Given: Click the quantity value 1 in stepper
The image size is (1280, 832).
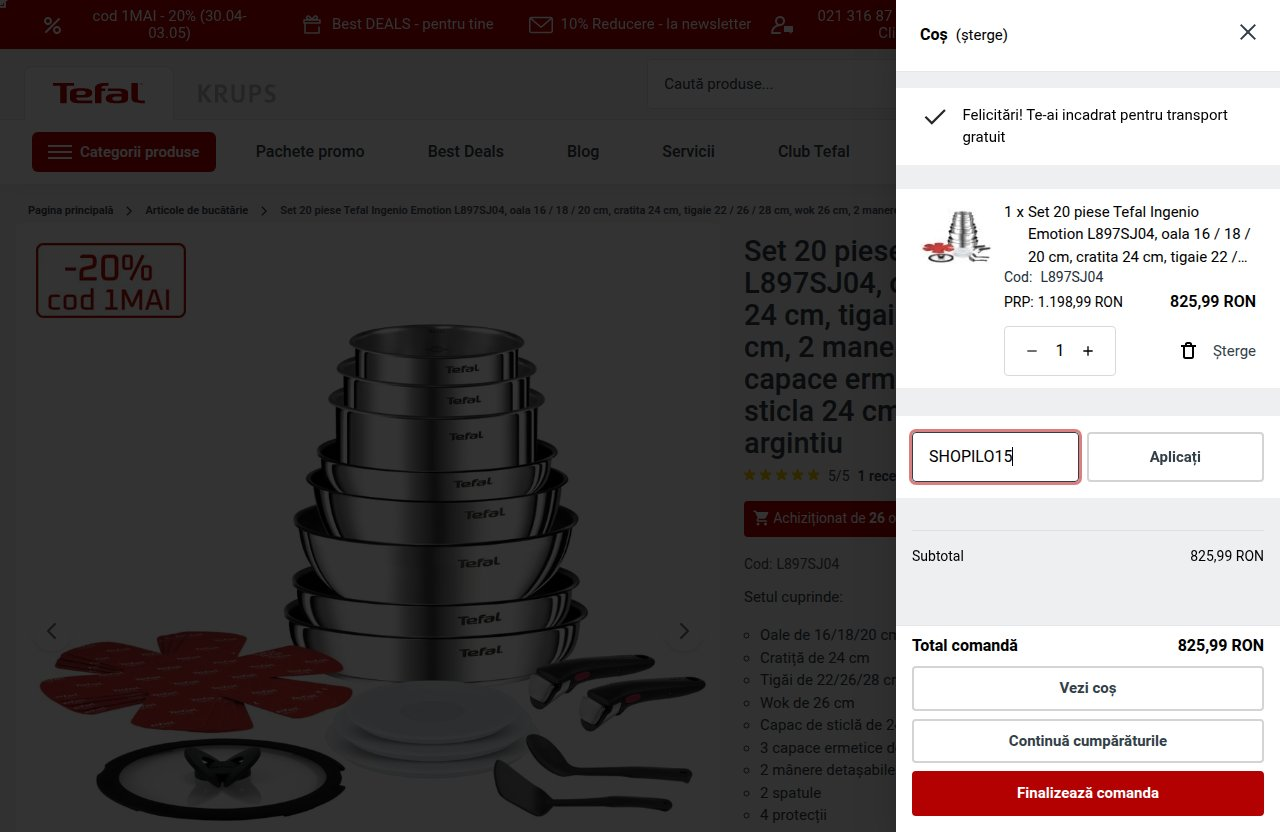Looking at the screenshot, I should tap(1060, 351).
